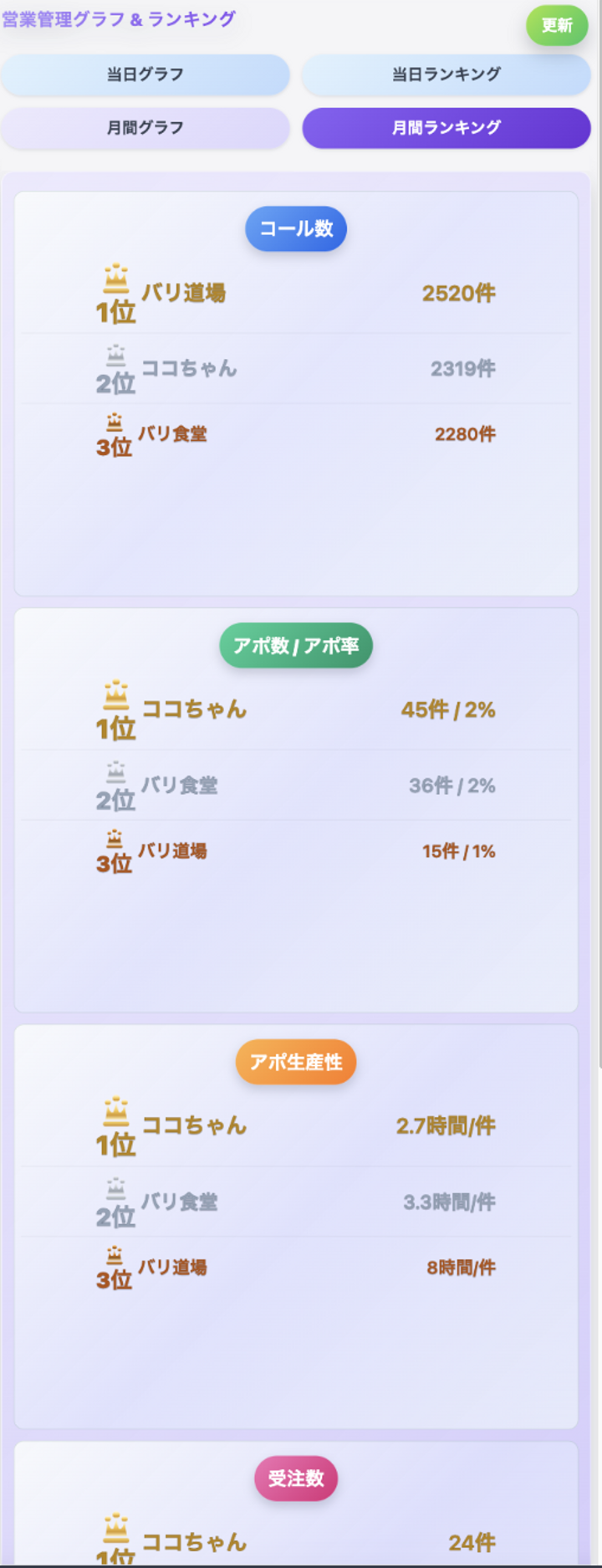Click the bronze crown in アポ数 ranking
Image resolution: width=602 pixels, height=1568 pixels.
click(x=115, y=839)
